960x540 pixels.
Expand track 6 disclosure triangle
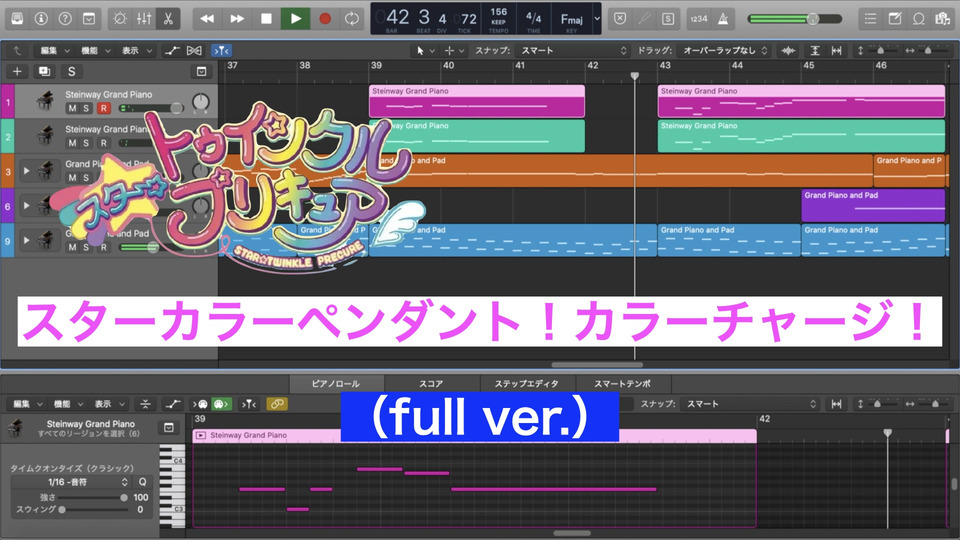click(26, 205)
